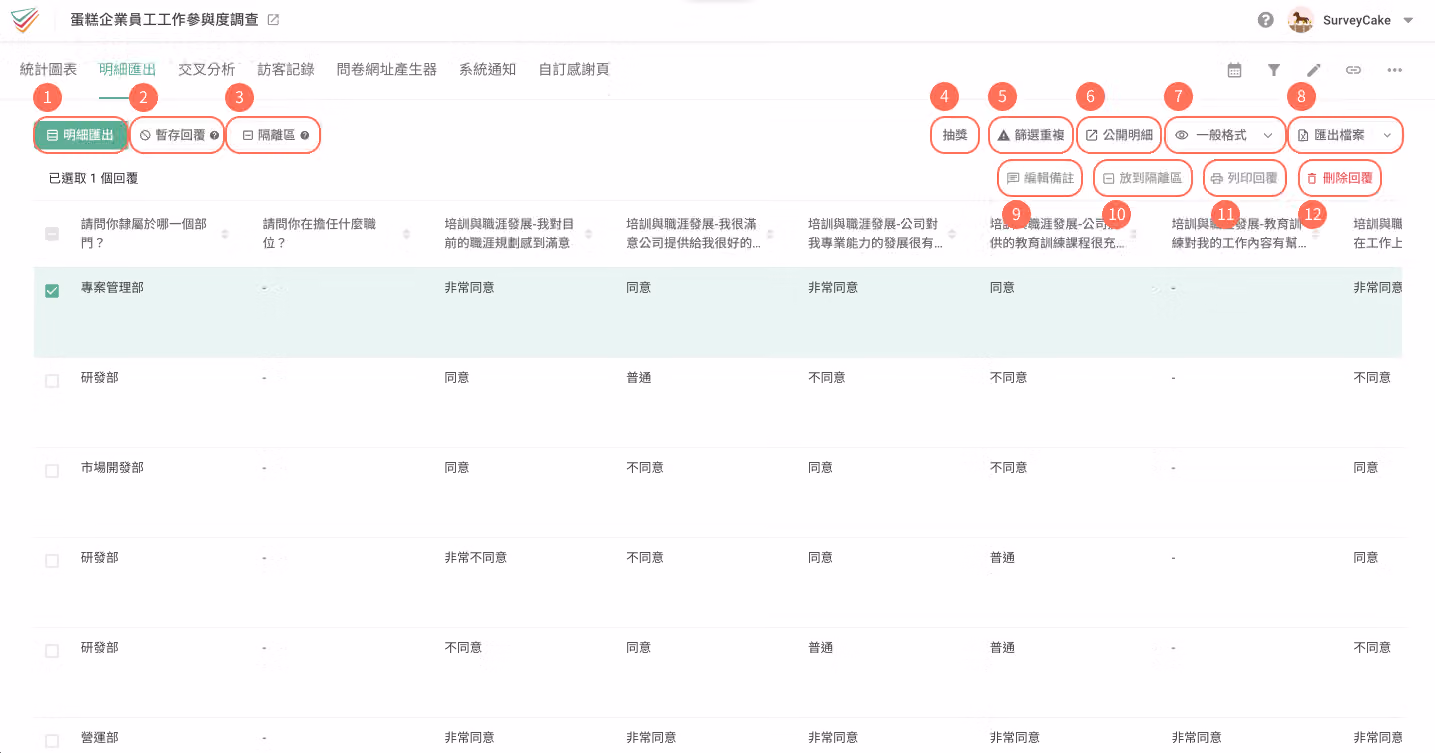Image resolution: width=1435 pixels, height=753 pixels.
Task: Open the 一般格式 format dropdown
Action: [x=1225, y=135]
